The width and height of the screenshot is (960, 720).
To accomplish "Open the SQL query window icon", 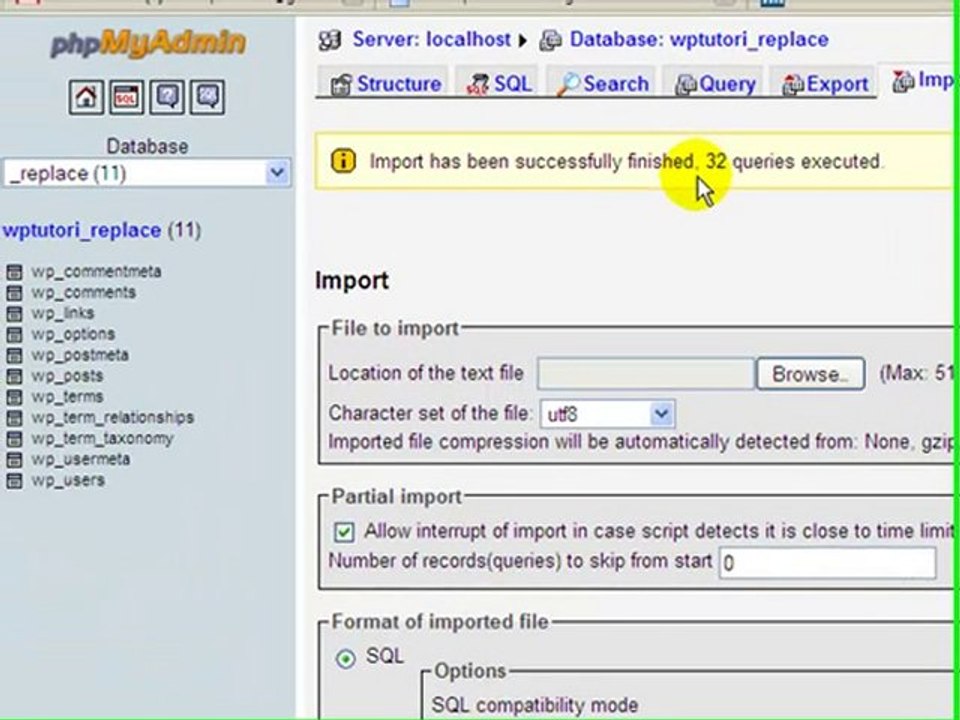I will [x=126, y=97].
